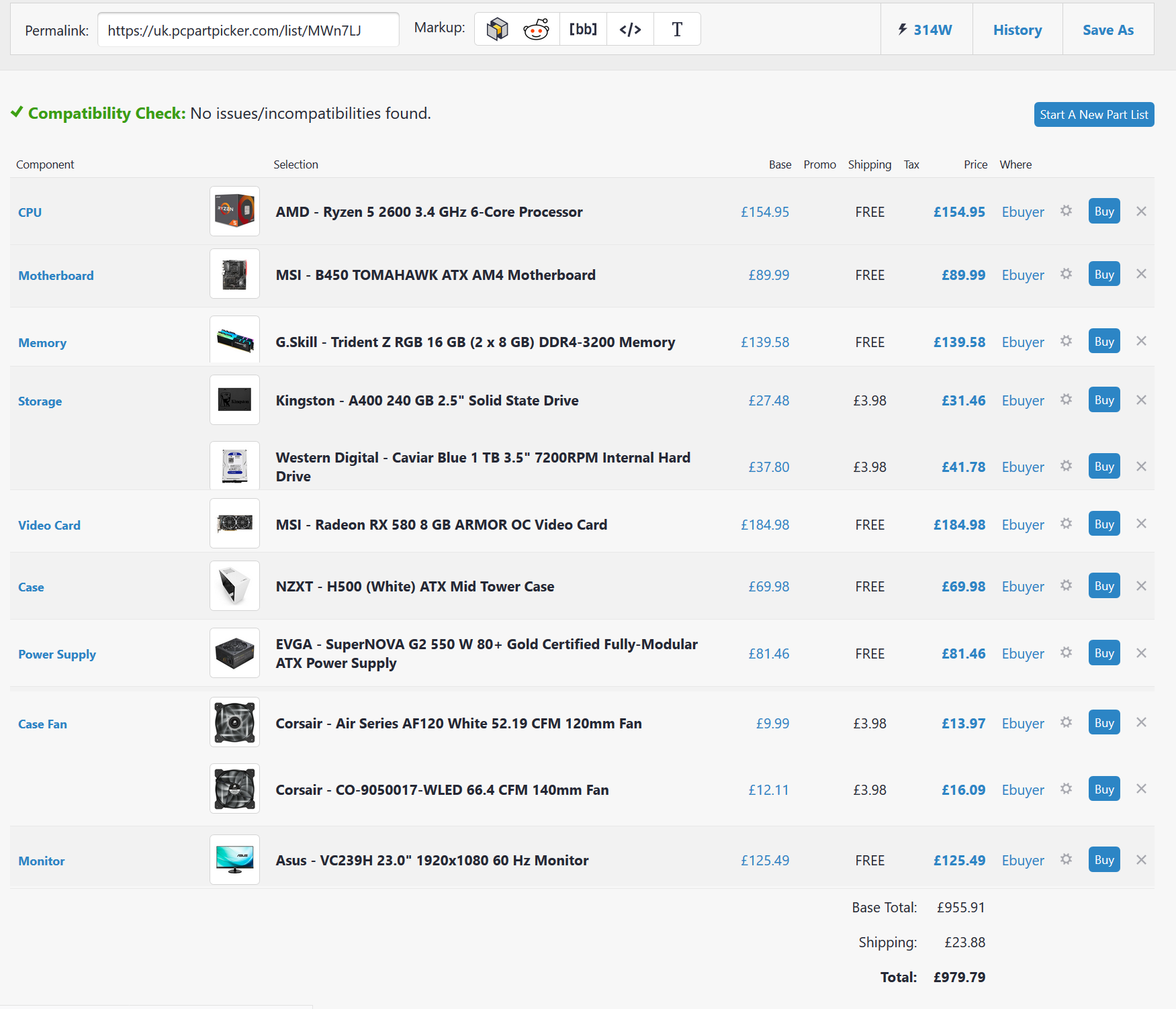1176x1009 pixels.
Task: Open the 314W wattage estimate
Action: 926,30
